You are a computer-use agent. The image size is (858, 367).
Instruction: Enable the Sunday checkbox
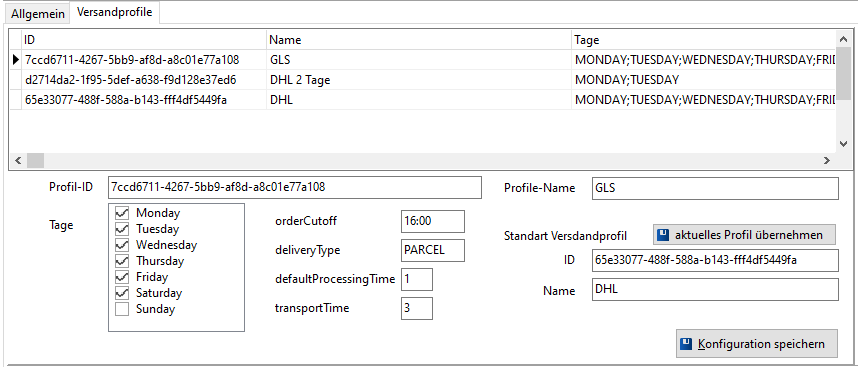pyautogui.click(x=122, y=309)
